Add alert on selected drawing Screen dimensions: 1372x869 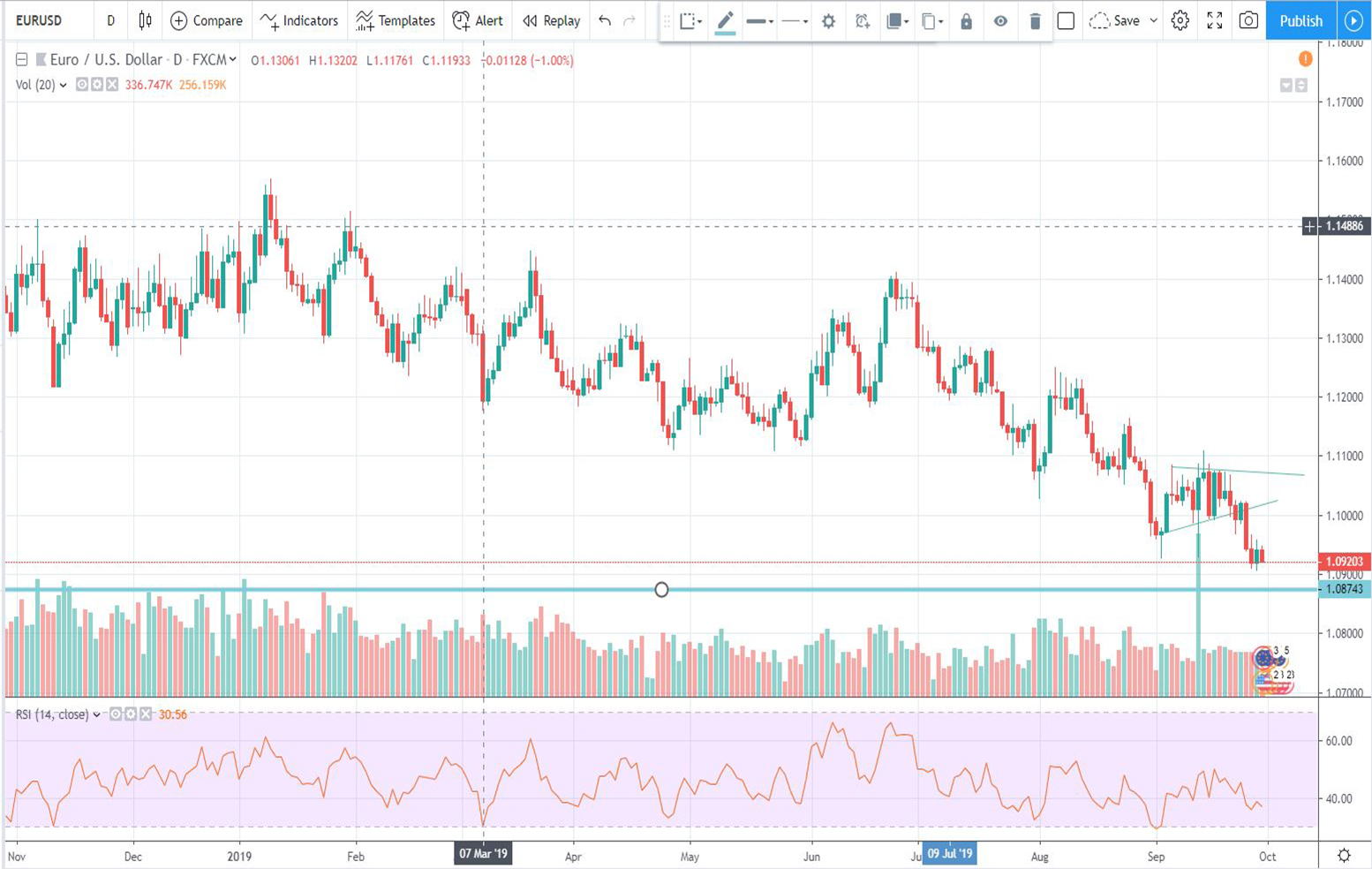[862, 21]
